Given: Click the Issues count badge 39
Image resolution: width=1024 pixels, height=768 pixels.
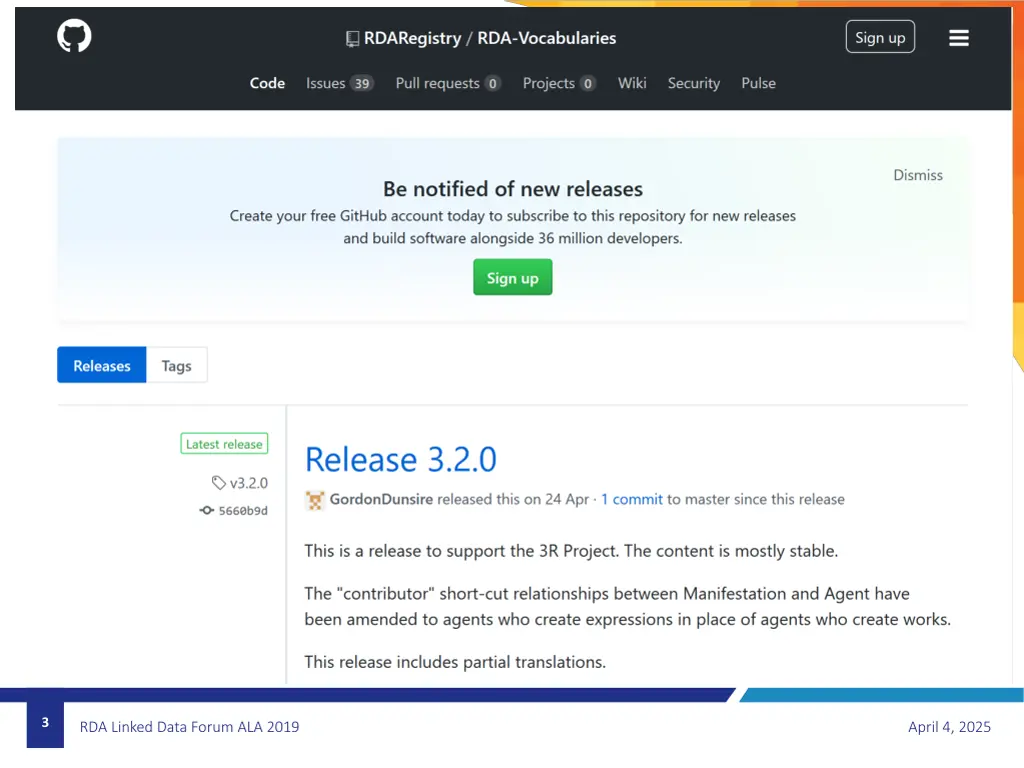Looking at the screenshot, I should pos(361,84).
